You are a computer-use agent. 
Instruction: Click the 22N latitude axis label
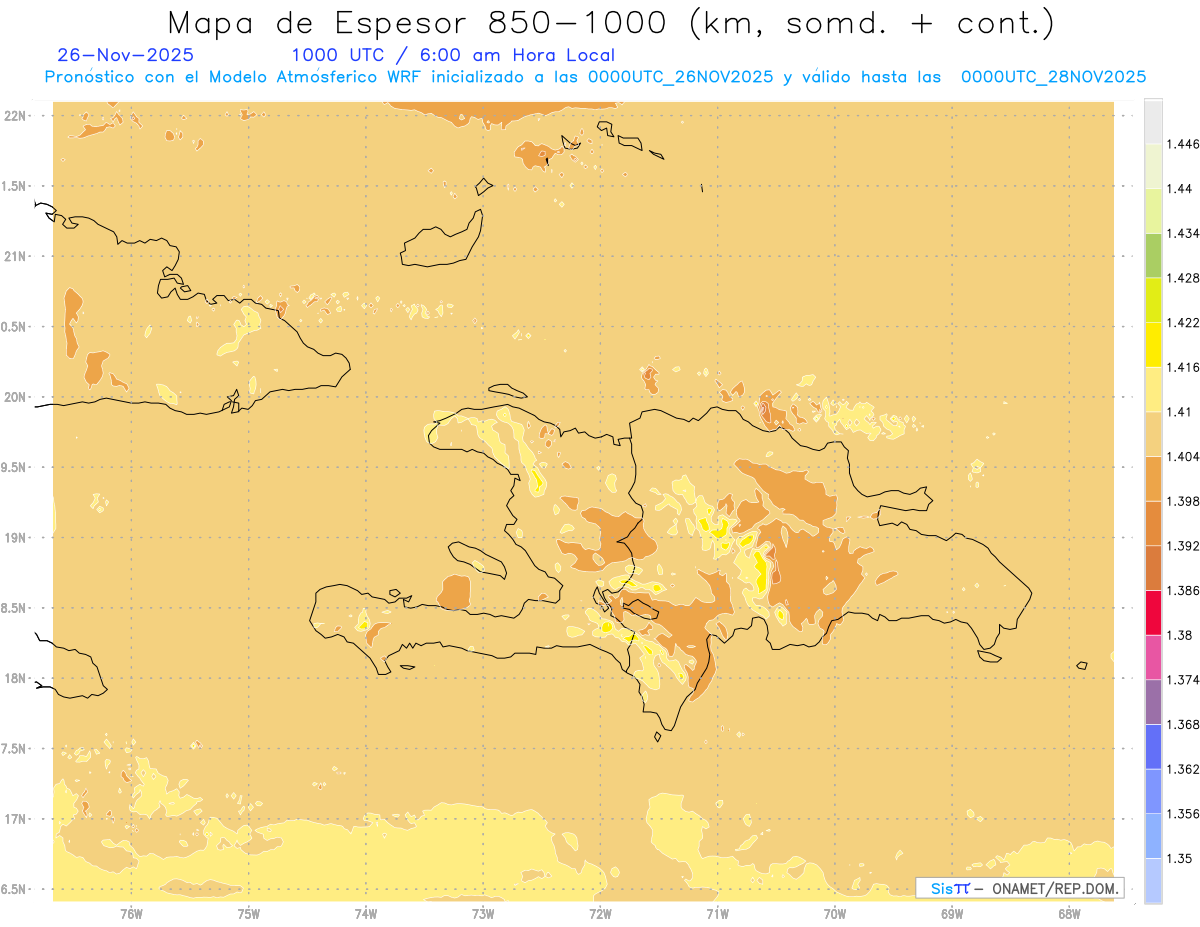coord(17,116)
